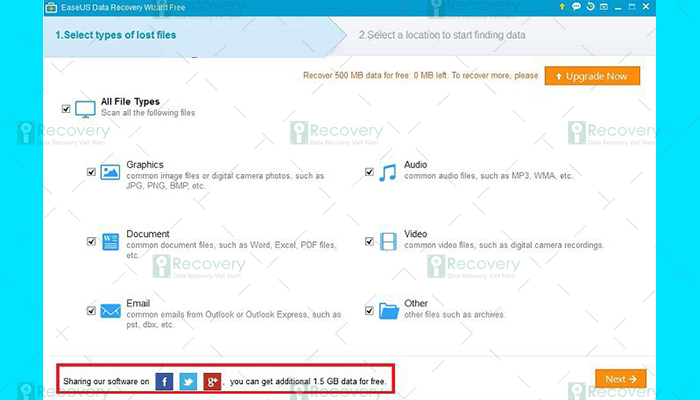Viewport: 700px width, 400px height.
Task: Click the Graphics picture icon
Action: [110, 172]
